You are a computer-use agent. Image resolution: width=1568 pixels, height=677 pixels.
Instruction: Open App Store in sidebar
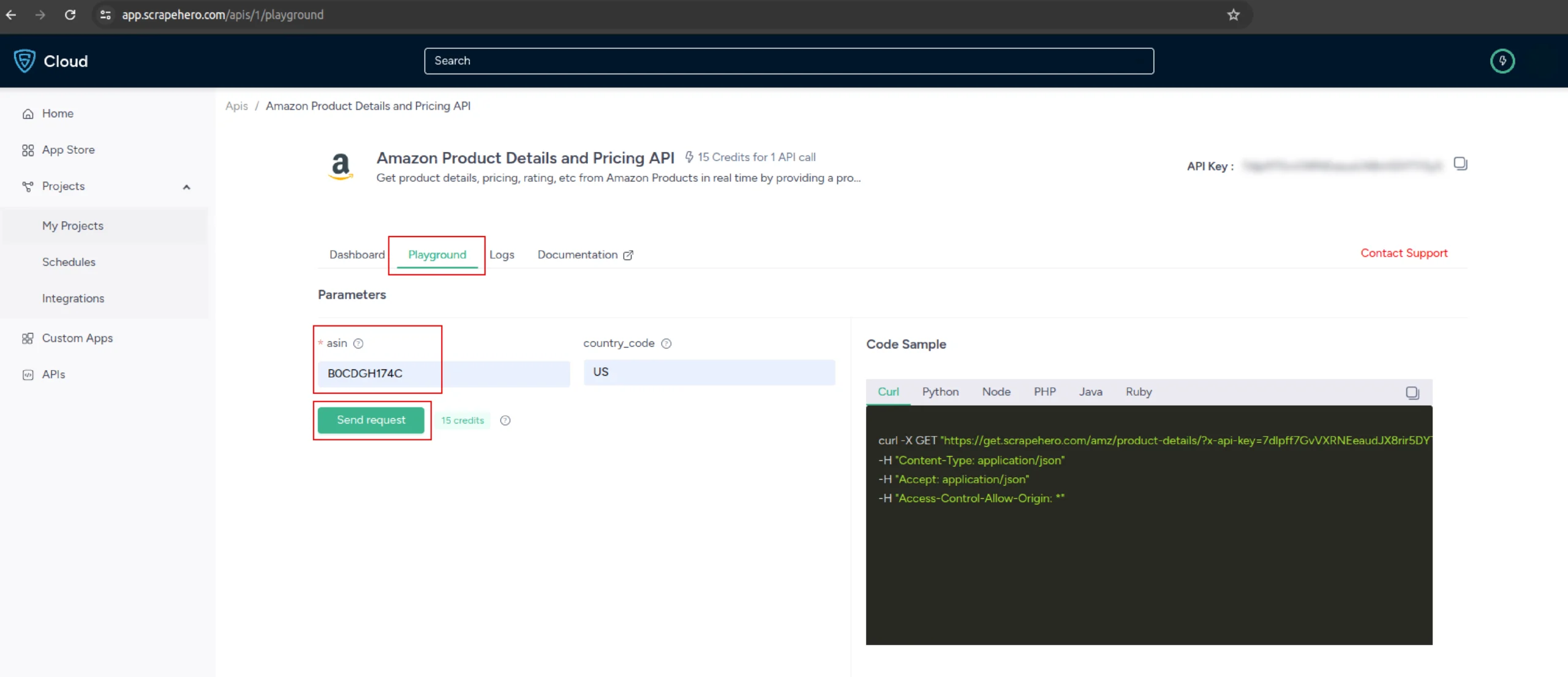(x=68, y=149)
